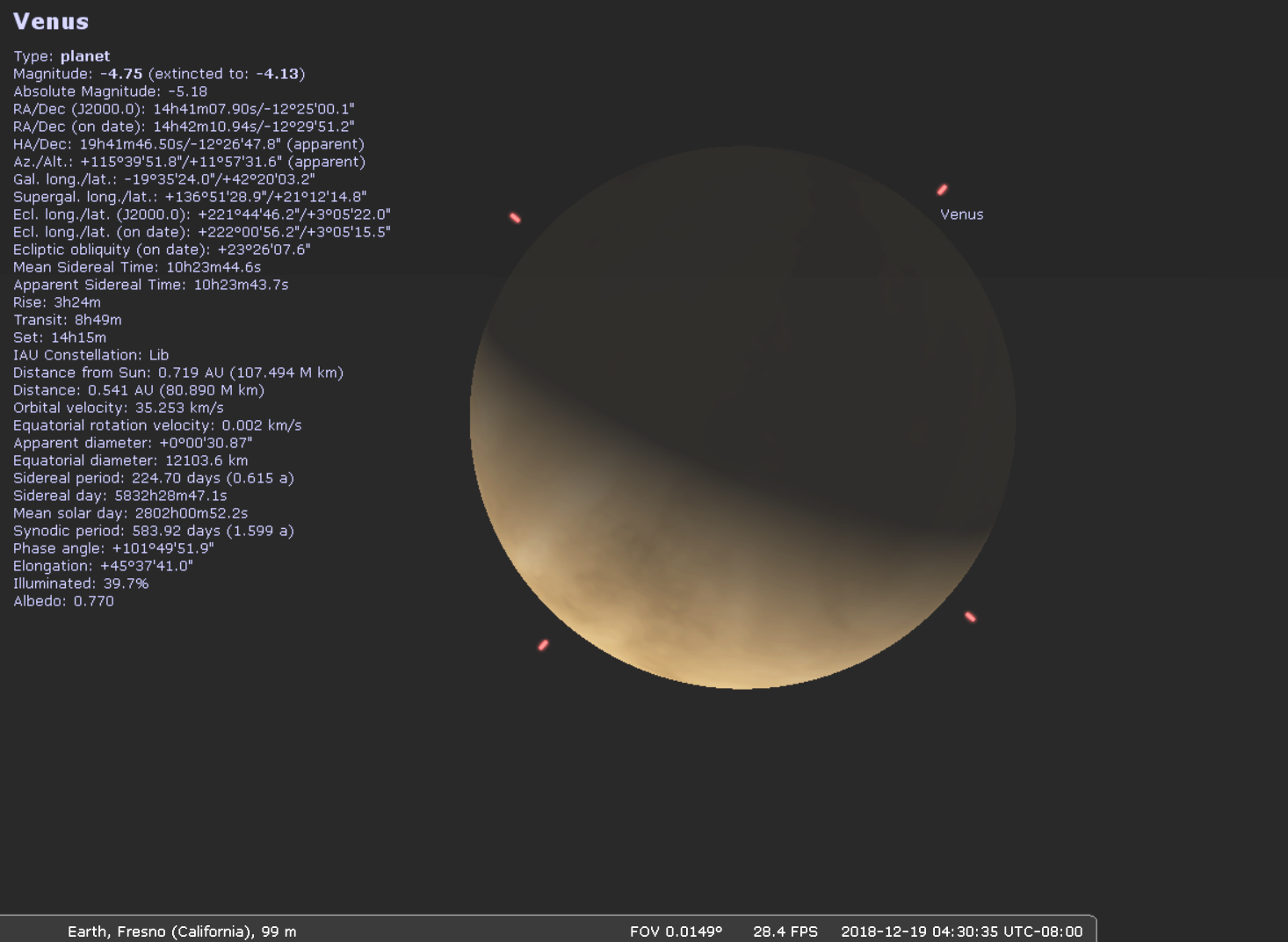Screen dimensions: 1288x942
Task: Click the Type: planet line
Action: (x=62, y=56)
